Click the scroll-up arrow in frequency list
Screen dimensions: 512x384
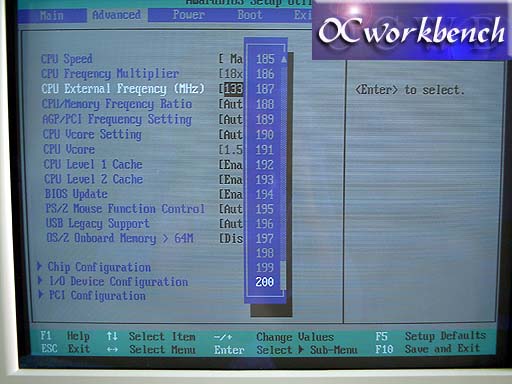[x=284, y=59]
